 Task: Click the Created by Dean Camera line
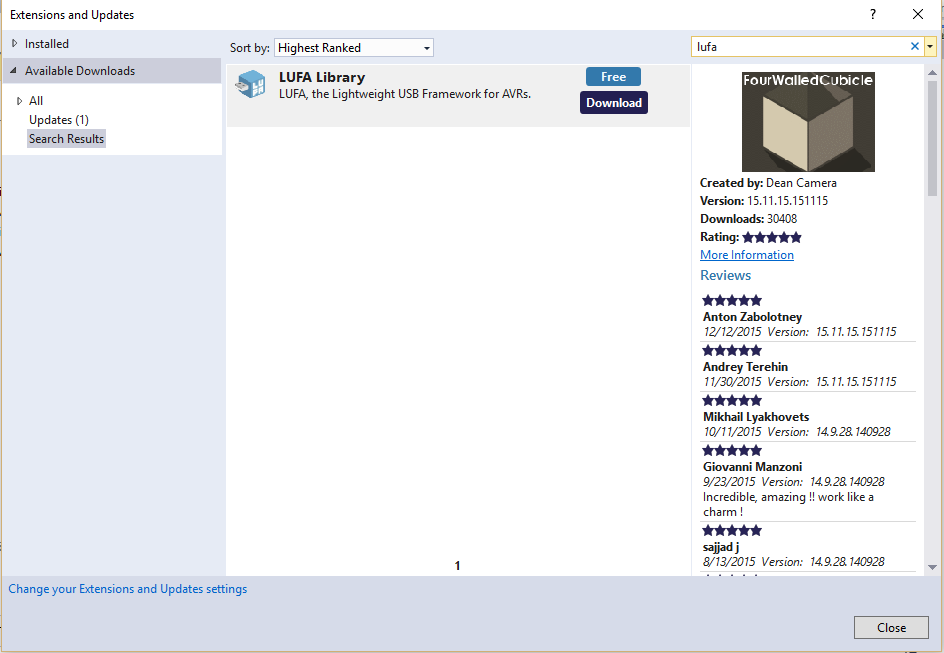point(768,182)
